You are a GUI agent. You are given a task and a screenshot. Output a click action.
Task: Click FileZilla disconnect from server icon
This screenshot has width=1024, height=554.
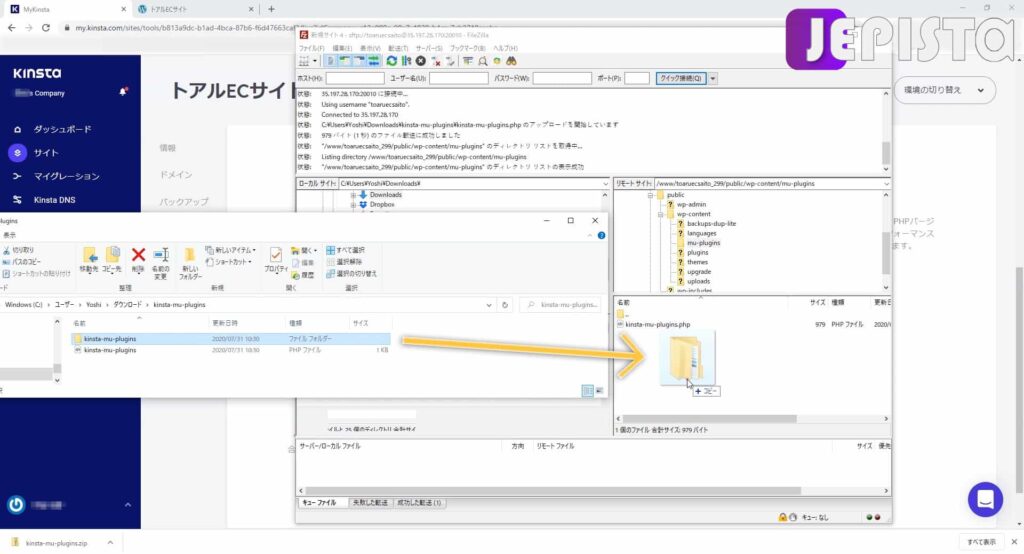(x=436, y=61)
